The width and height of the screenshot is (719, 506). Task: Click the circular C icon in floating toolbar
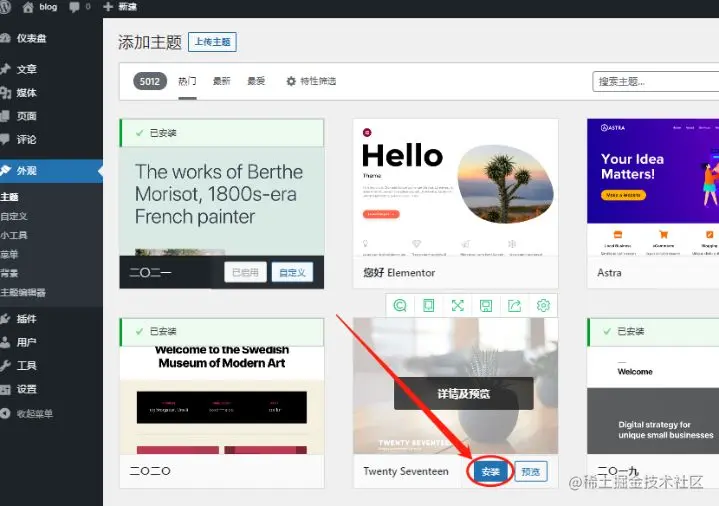[x=400, y=306]
